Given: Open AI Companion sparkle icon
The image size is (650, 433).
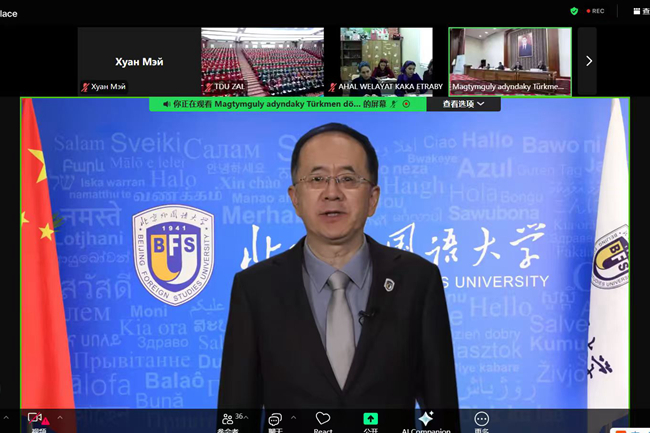Looking at the screenshot, I should click(426, 418).
